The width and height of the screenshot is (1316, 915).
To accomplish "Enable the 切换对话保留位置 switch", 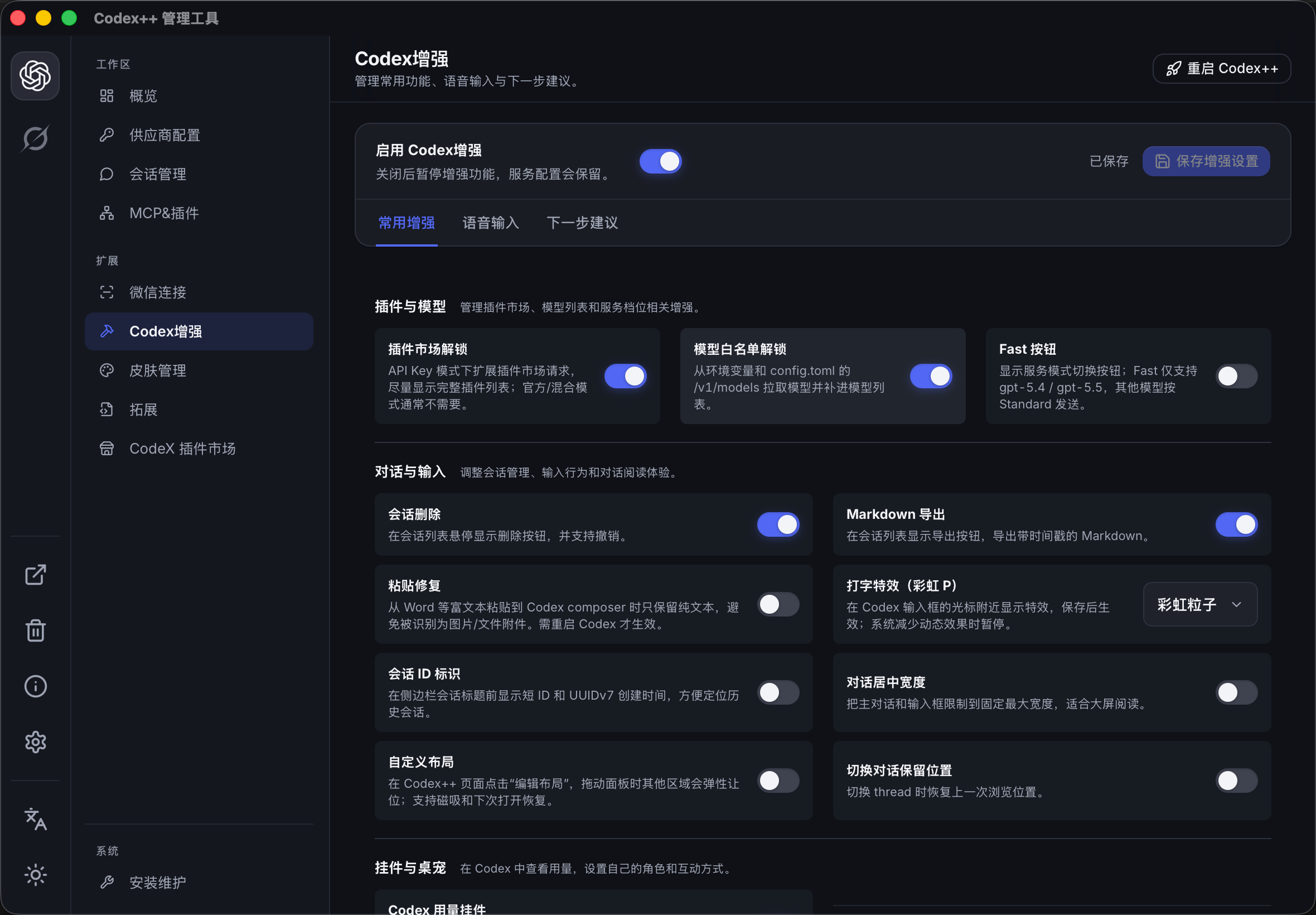I will (x=1236, y=781).
